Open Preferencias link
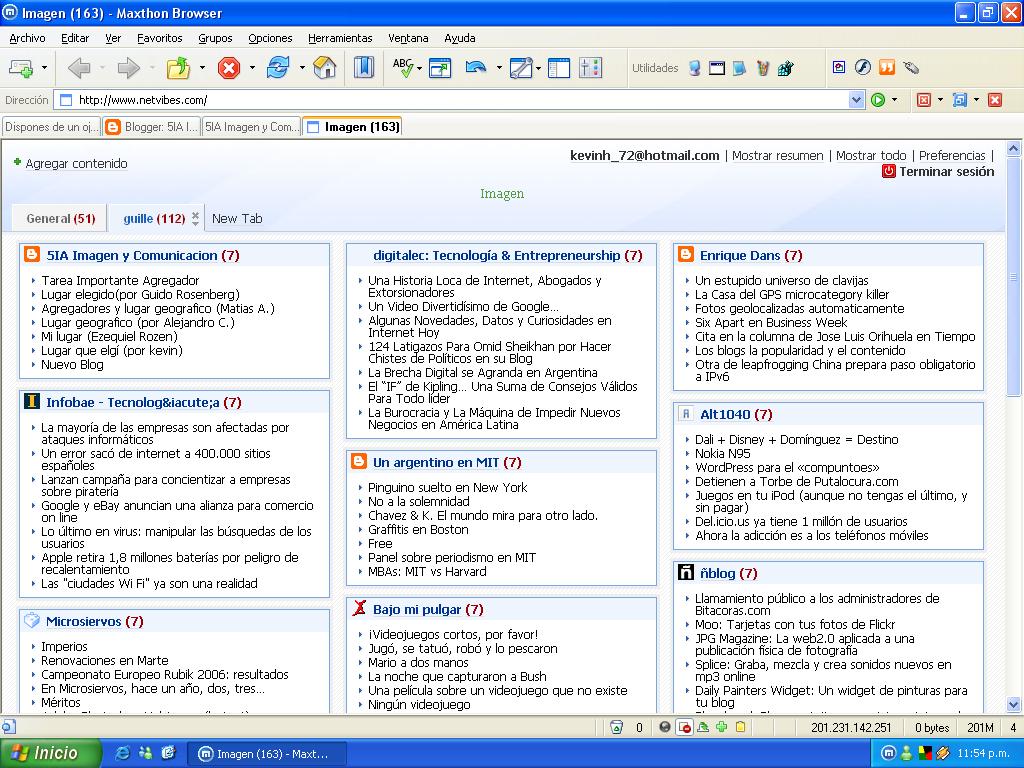 point(952,155)
